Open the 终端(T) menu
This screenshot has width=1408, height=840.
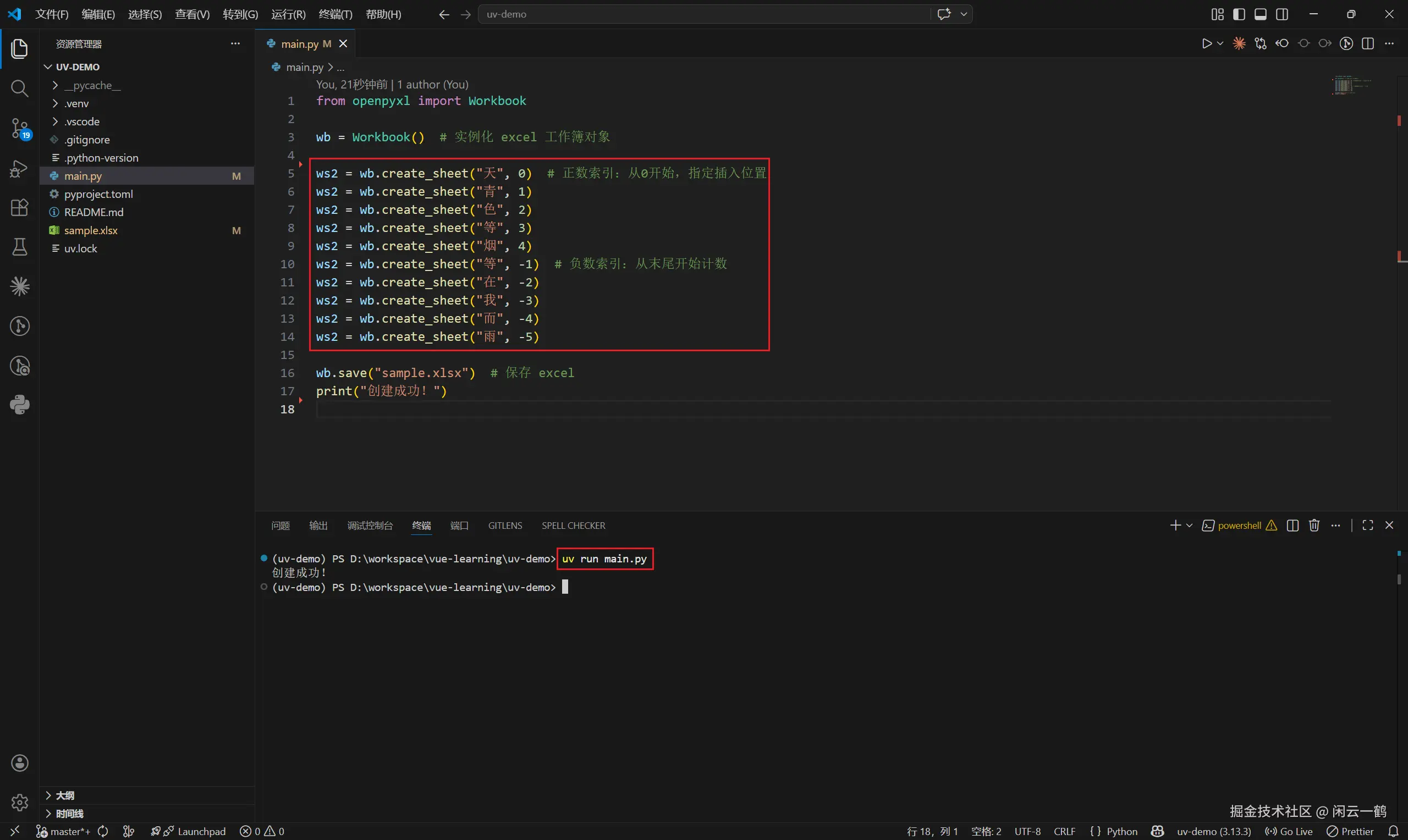click(335, 14)
